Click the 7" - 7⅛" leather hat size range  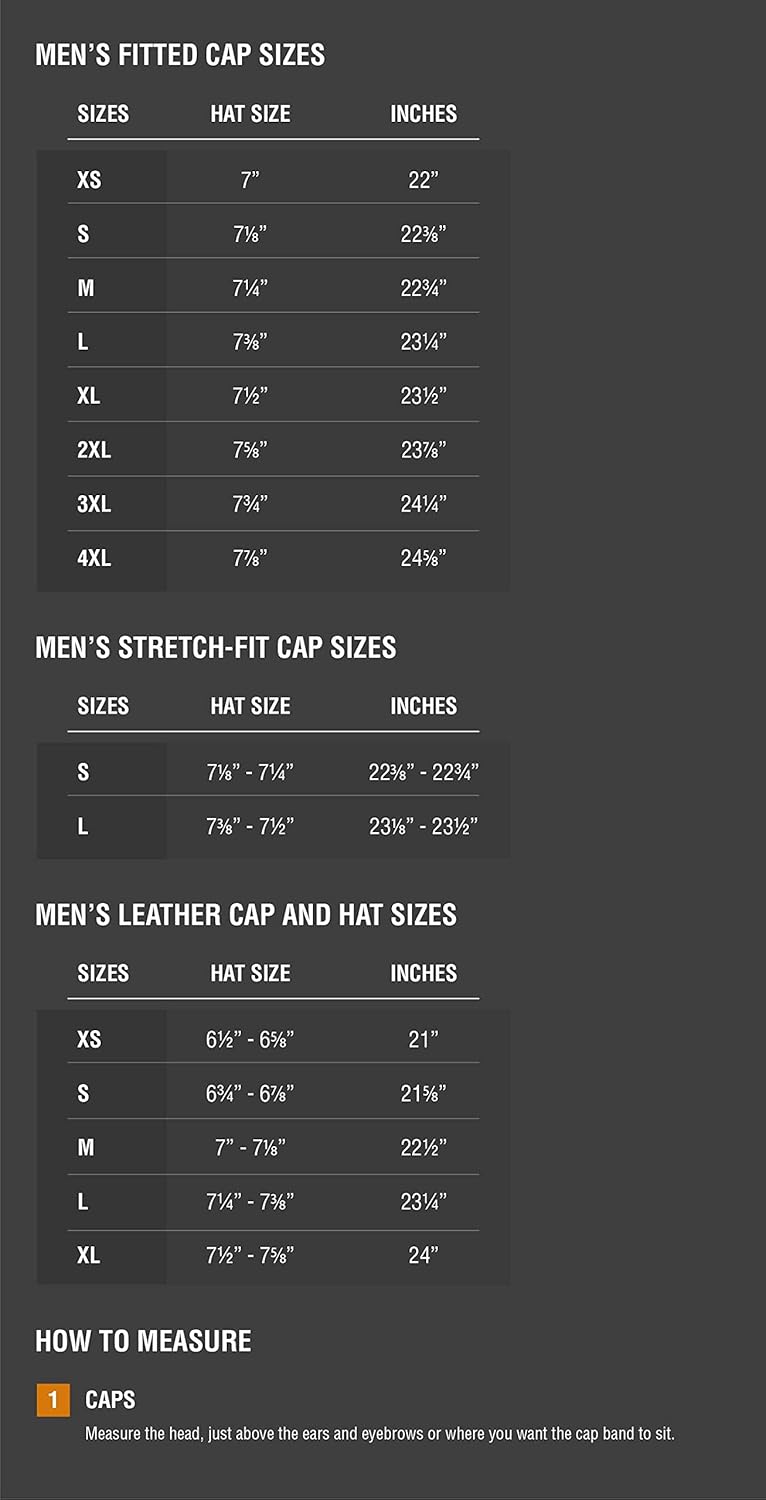(x=250, y=1148)
